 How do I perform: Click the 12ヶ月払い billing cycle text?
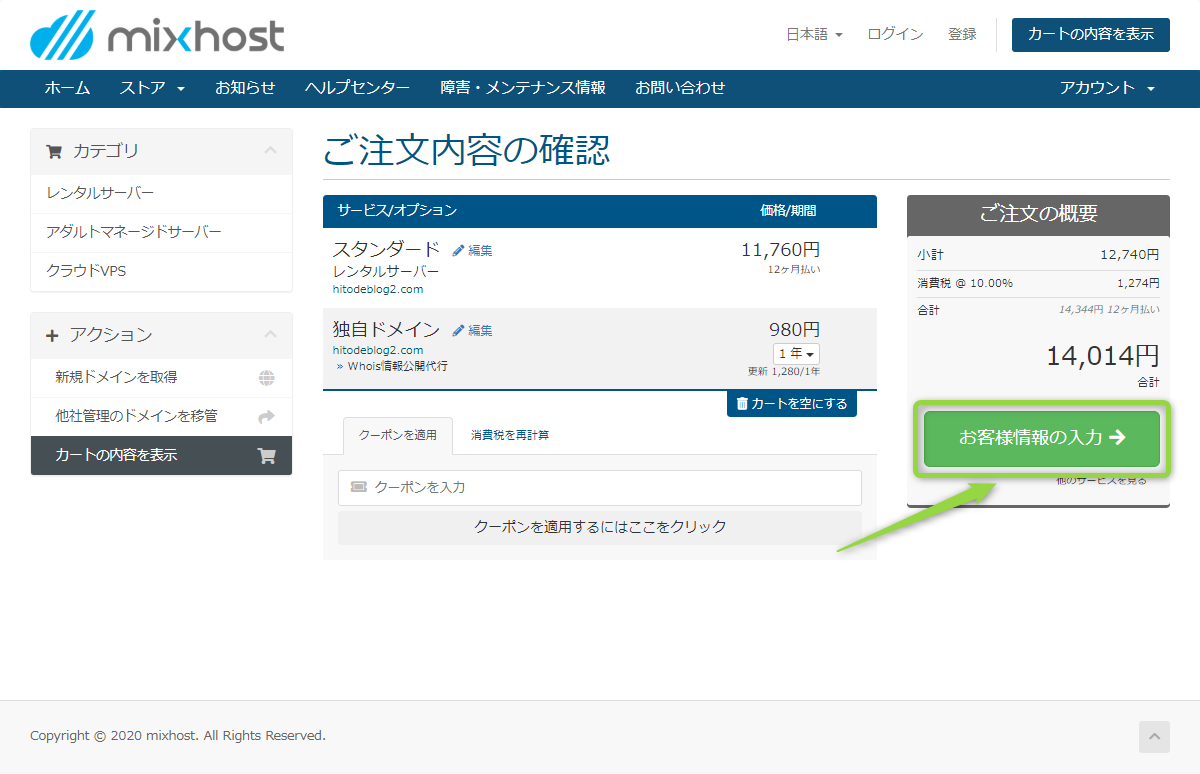(x=794, y=270)
